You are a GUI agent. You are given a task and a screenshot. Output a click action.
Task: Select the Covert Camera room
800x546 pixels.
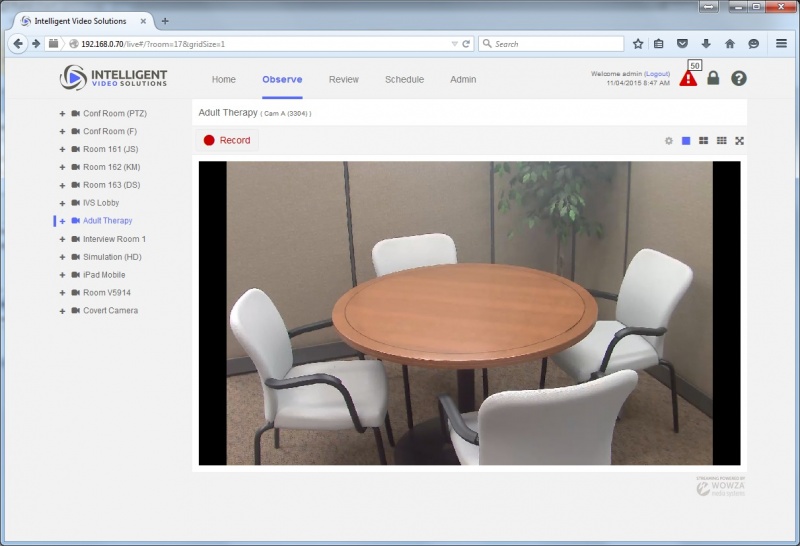[110, 310]
